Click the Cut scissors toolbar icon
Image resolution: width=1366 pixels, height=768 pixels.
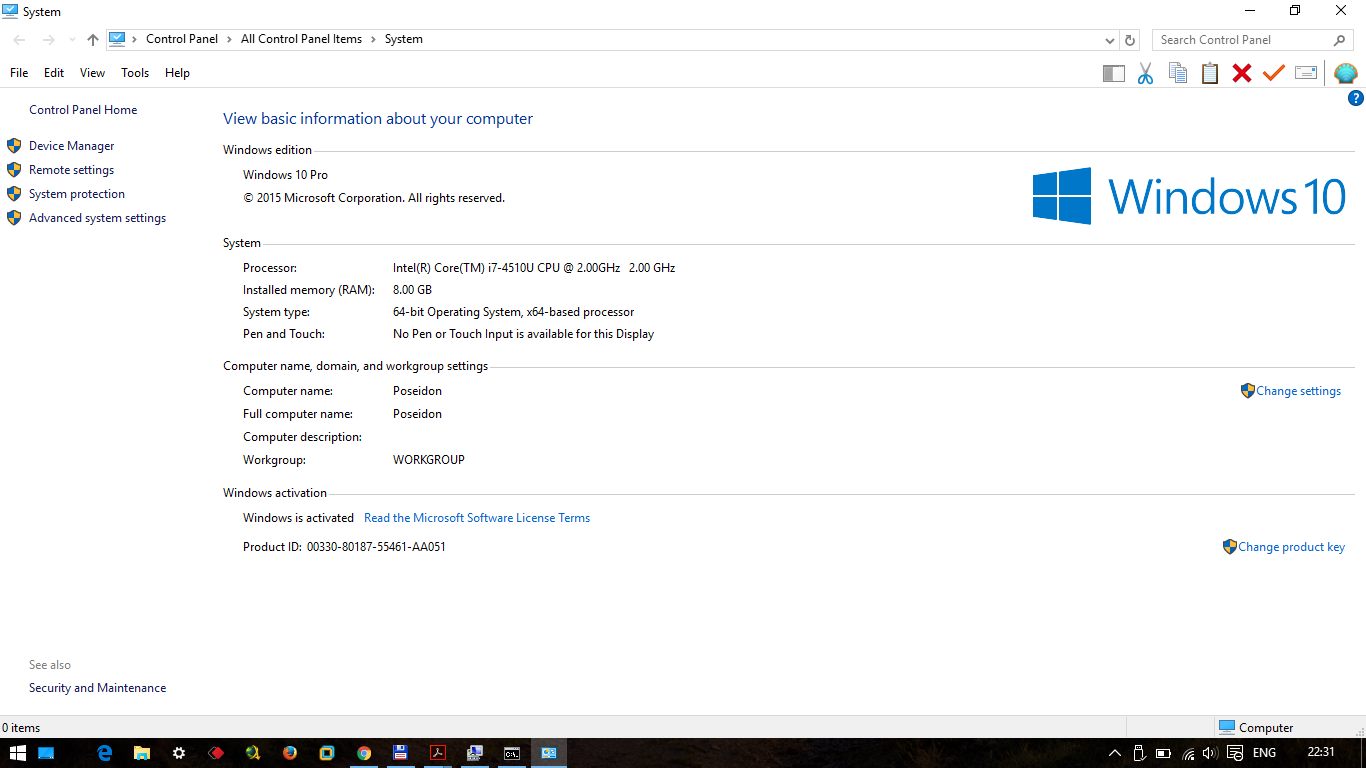coord(1145,73)
